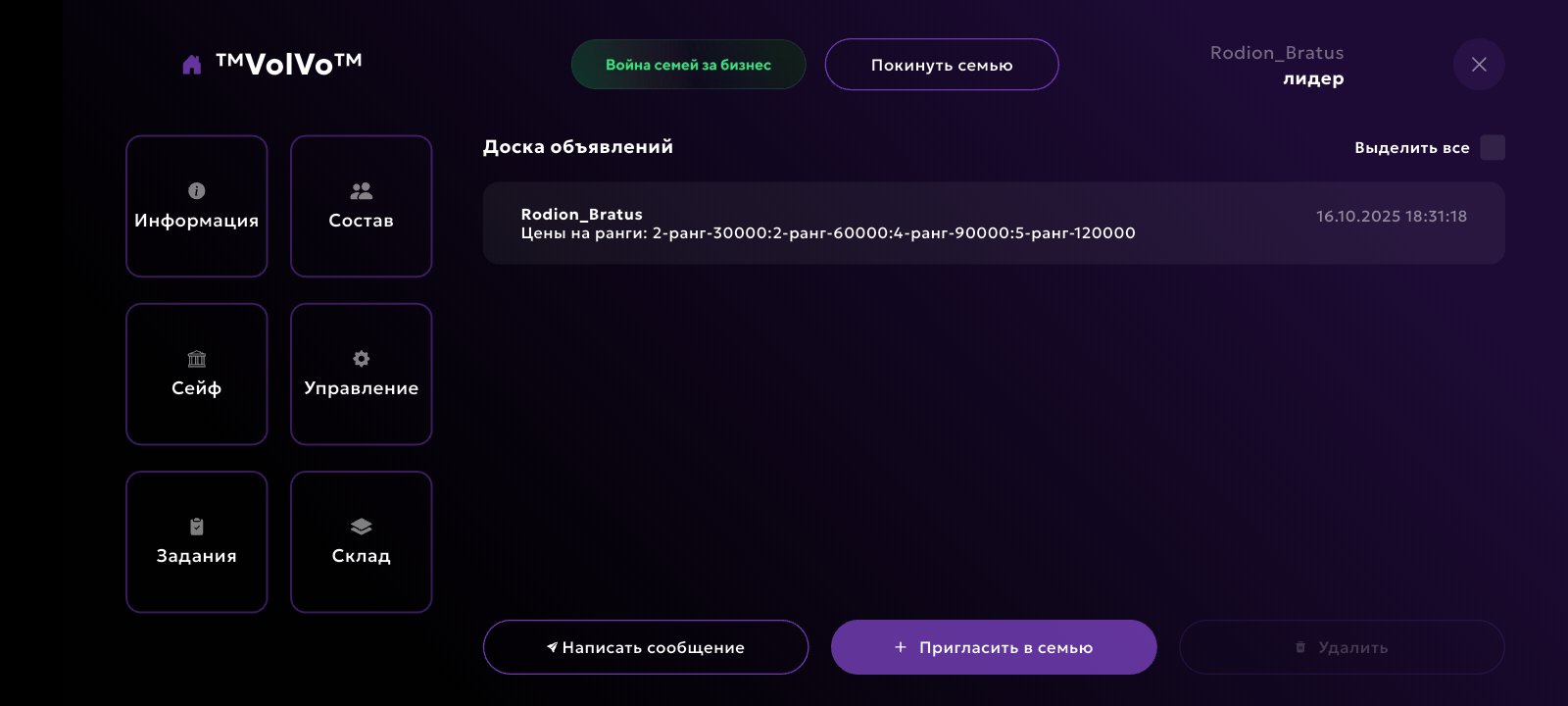Close the family menu with X

click(x=1479, y=65)
